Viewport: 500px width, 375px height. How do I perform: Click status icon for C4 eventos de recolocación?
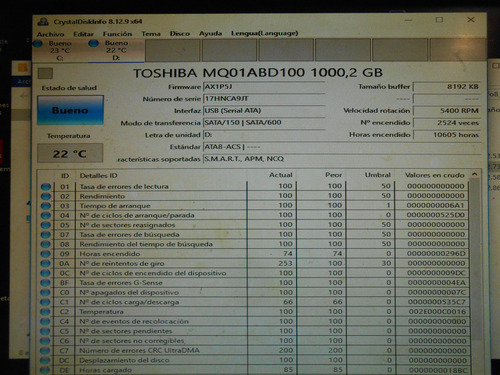tap(45, 322)
